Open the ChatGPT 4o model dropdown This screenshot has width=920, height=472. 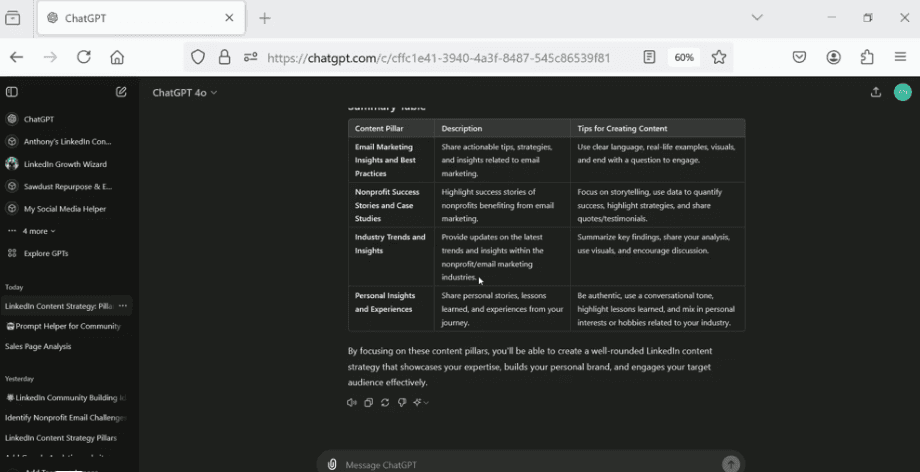click(x=184, y=92)
